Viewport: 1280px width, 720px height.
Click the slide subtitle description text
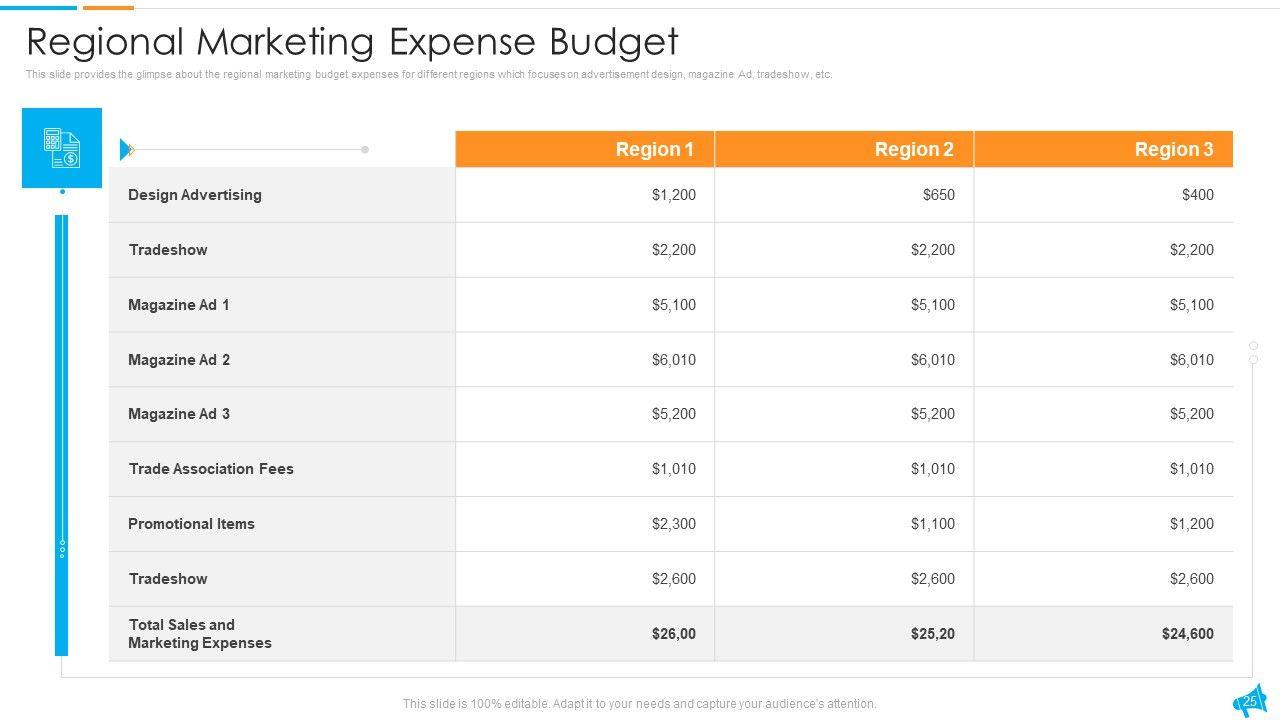point(429,75)
